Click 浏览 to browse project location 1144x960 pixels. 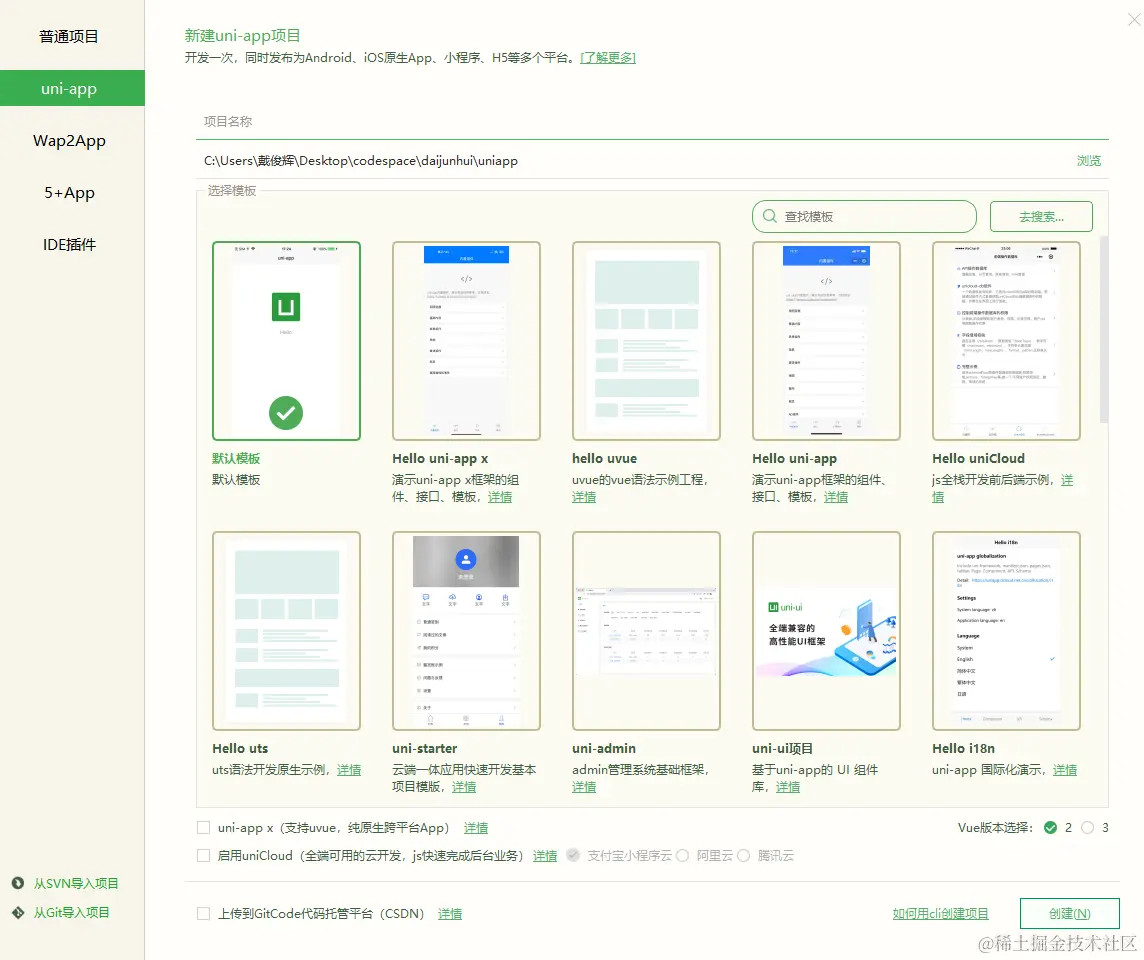click(x=1089, y=160)
